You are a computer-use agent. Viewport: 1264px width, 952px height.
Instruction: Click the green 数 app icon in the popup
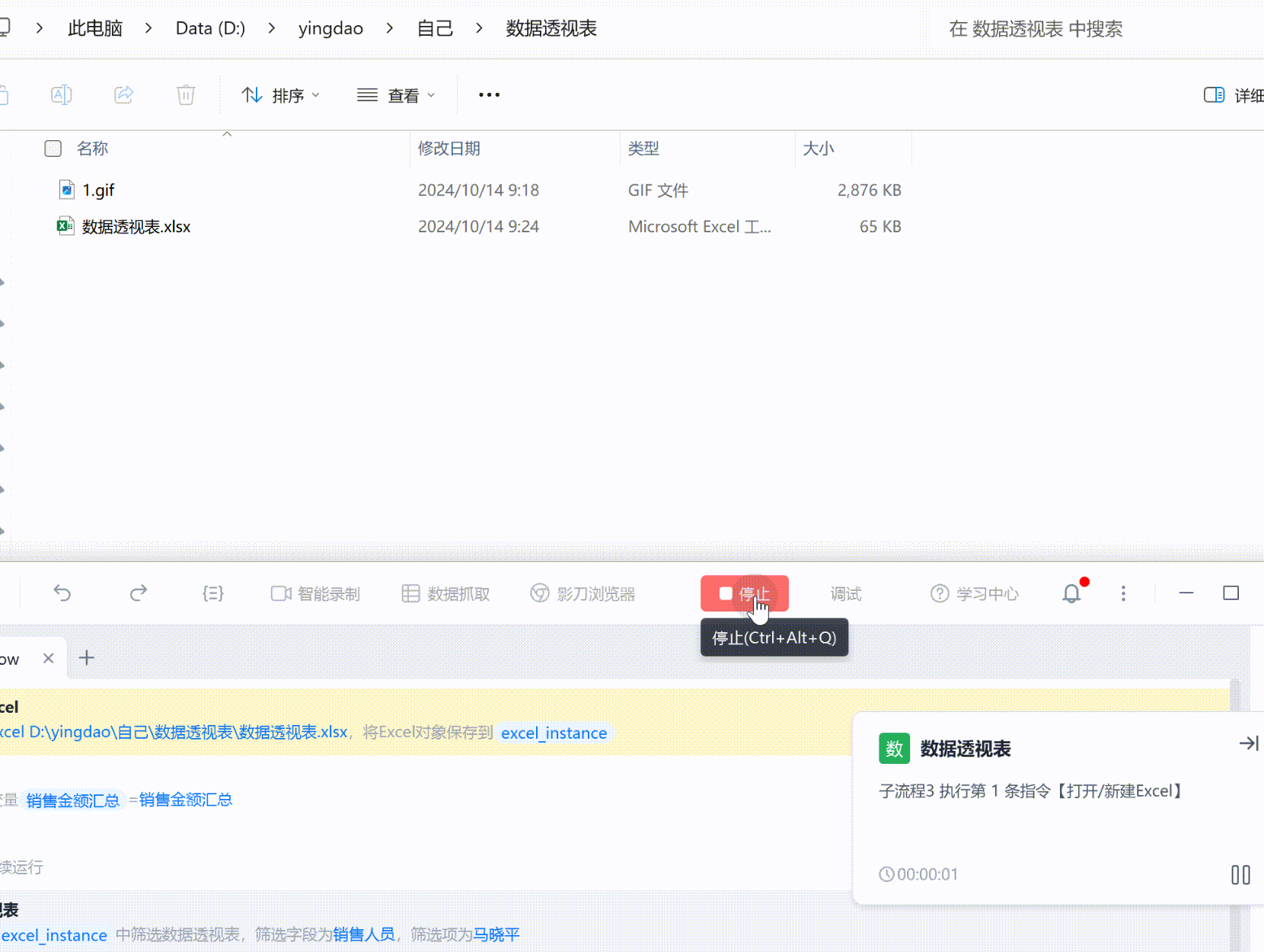(894, 749)
